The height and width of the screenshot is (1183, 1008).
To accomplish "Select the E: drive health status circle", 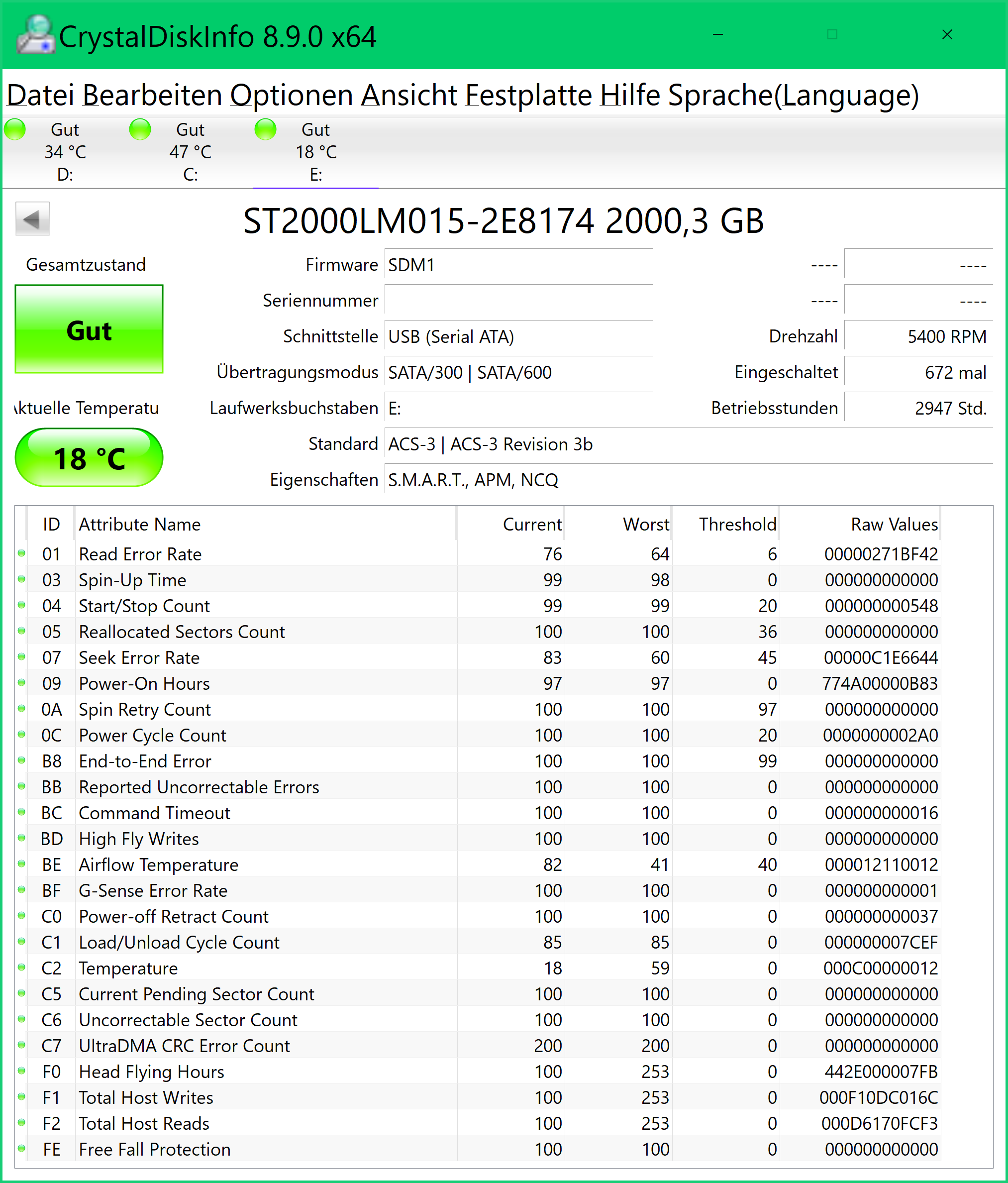I will click(265, 129).
